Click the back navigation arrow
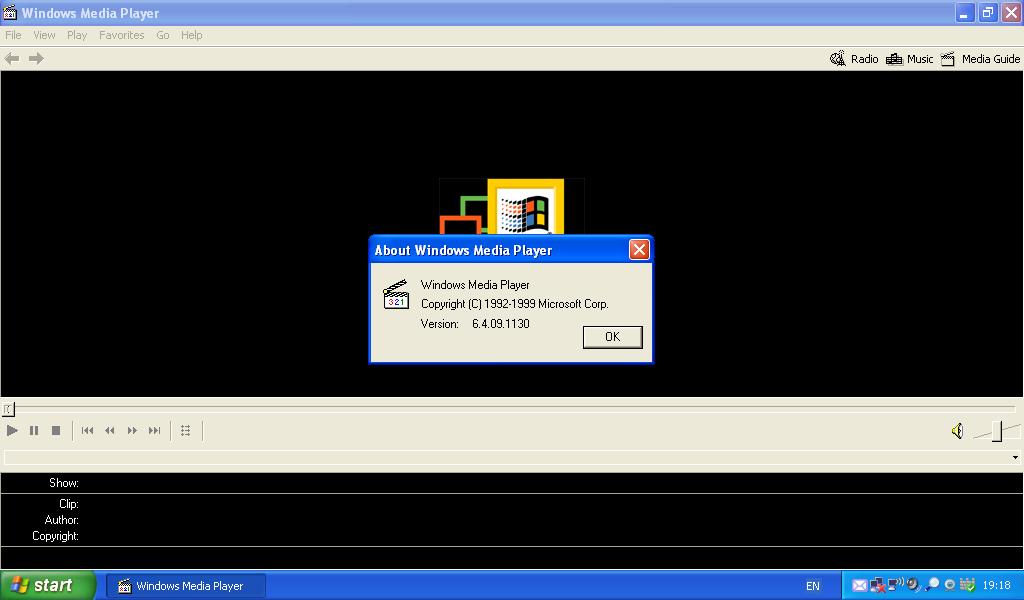1024x600 pixels. point(11,58)
